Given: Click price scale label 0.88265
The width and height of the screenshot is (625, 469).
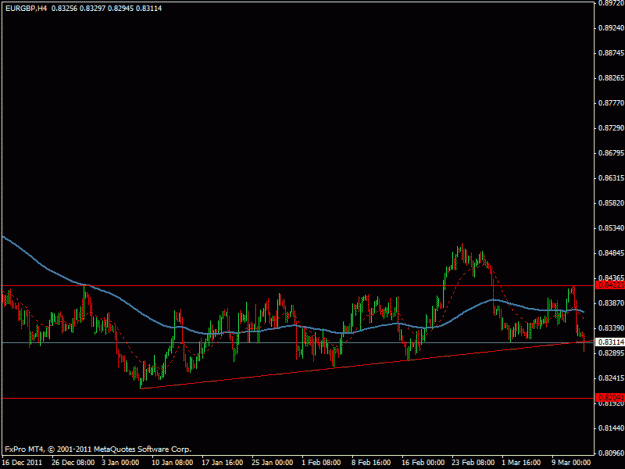Looking at the screenshot, I should pyautogui.click(x=611, y=78).
